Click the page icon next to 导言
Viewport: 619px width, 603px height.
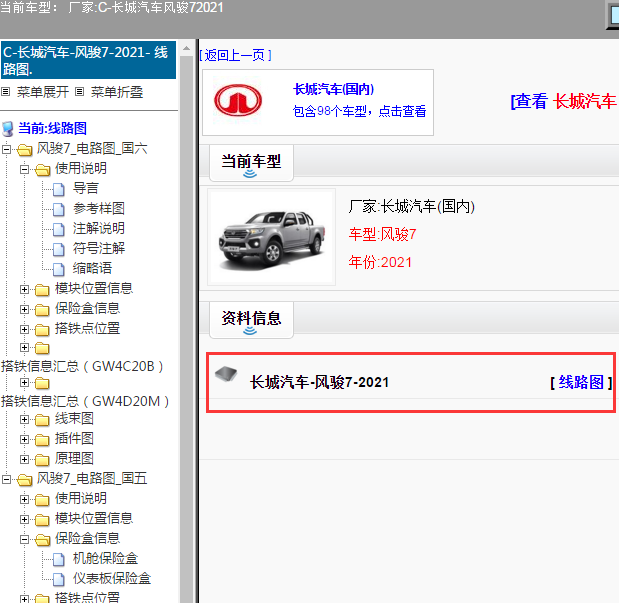[x=59, y=190]
